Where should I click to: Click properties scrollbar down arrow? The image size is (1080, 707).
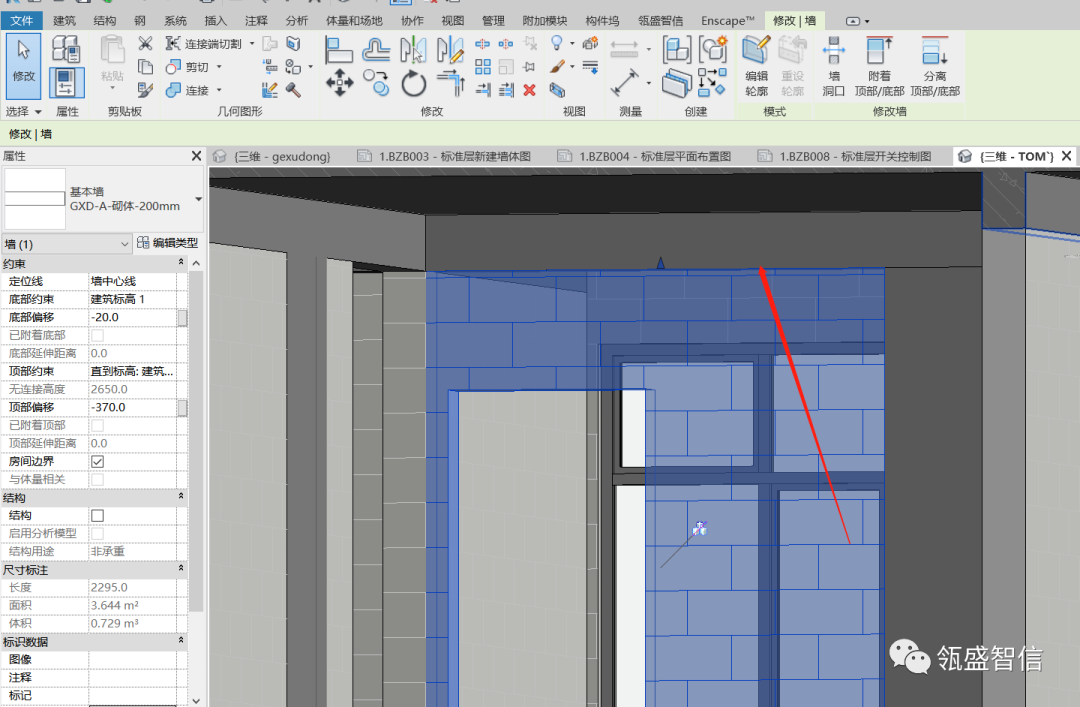click(x=196, y=700)
